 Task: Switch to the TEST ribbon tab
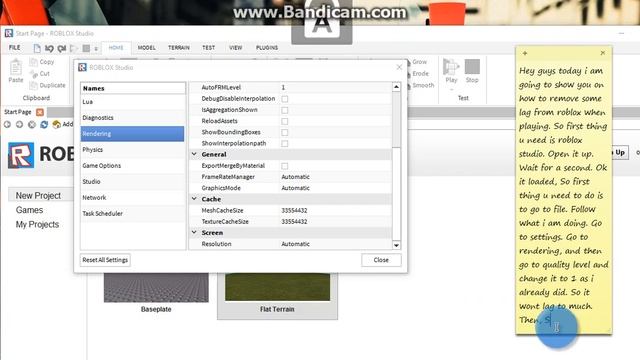pos(209,48)
